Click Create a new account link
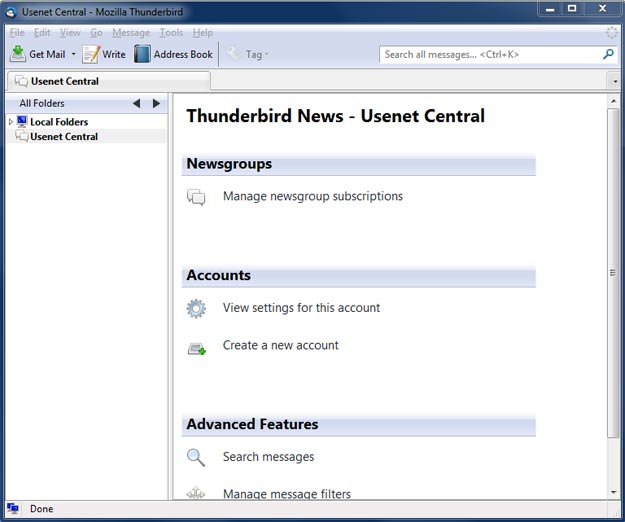The width and height of the screenshot is (625, 522). point(281,345)
